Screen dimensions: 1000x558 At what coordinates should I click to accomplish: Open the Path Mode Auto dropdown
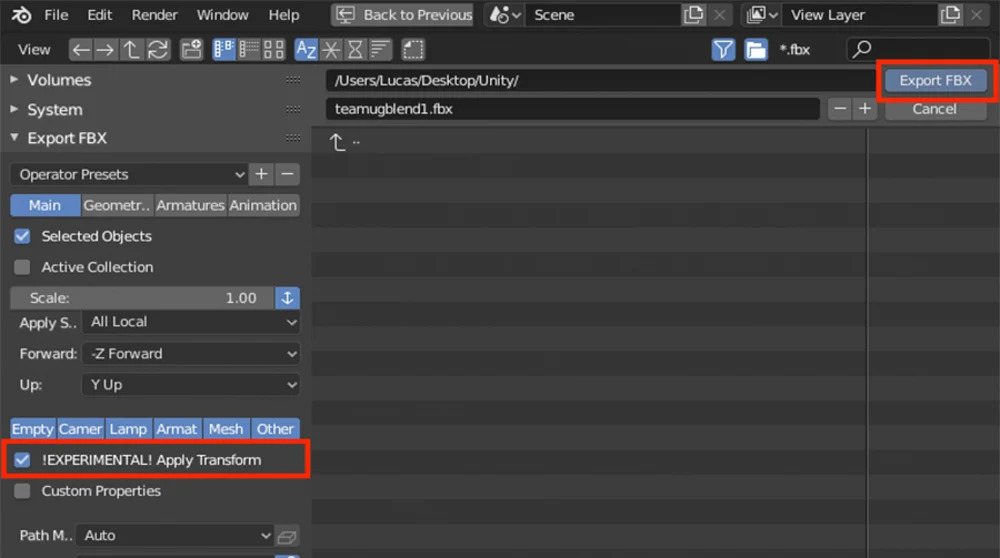(175, 536)
